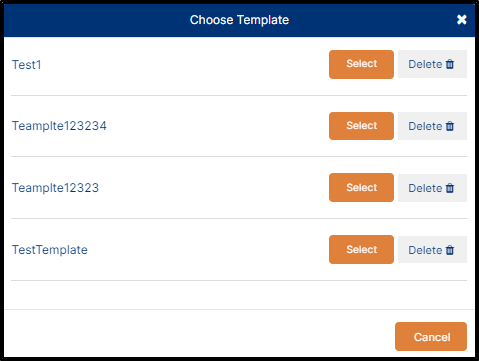Click the Teamplte123234 template name

pos(59,126)
